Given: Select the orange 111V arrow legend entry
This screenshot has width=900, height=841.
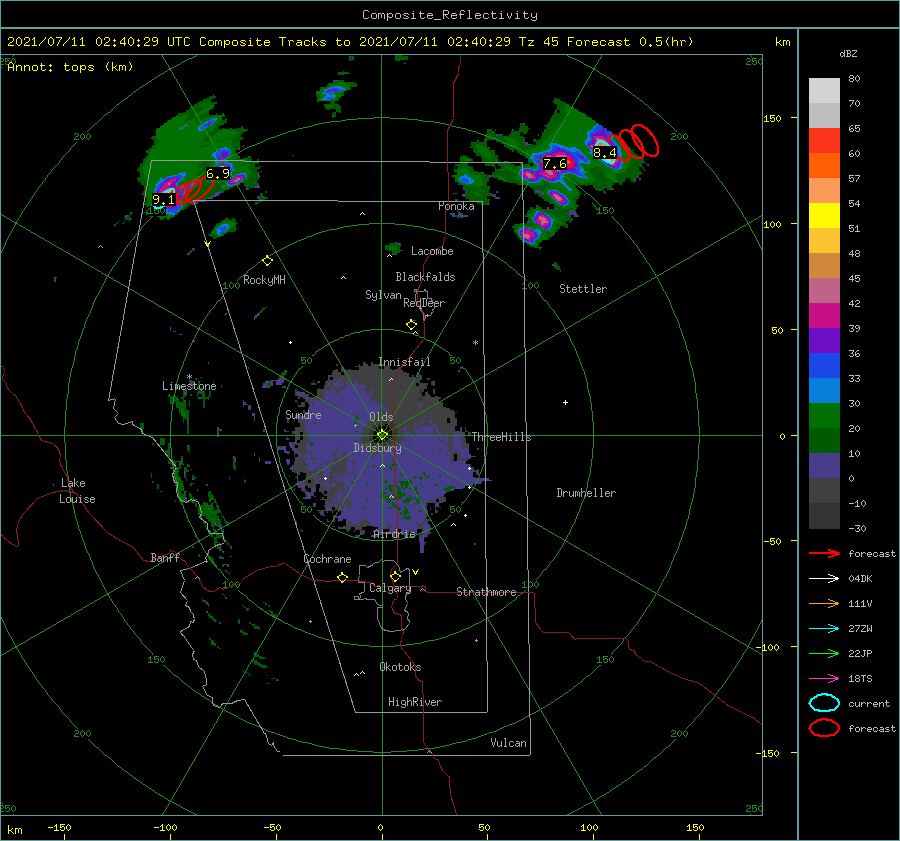Looking at the screenshot, I should [x=824, y=603].
